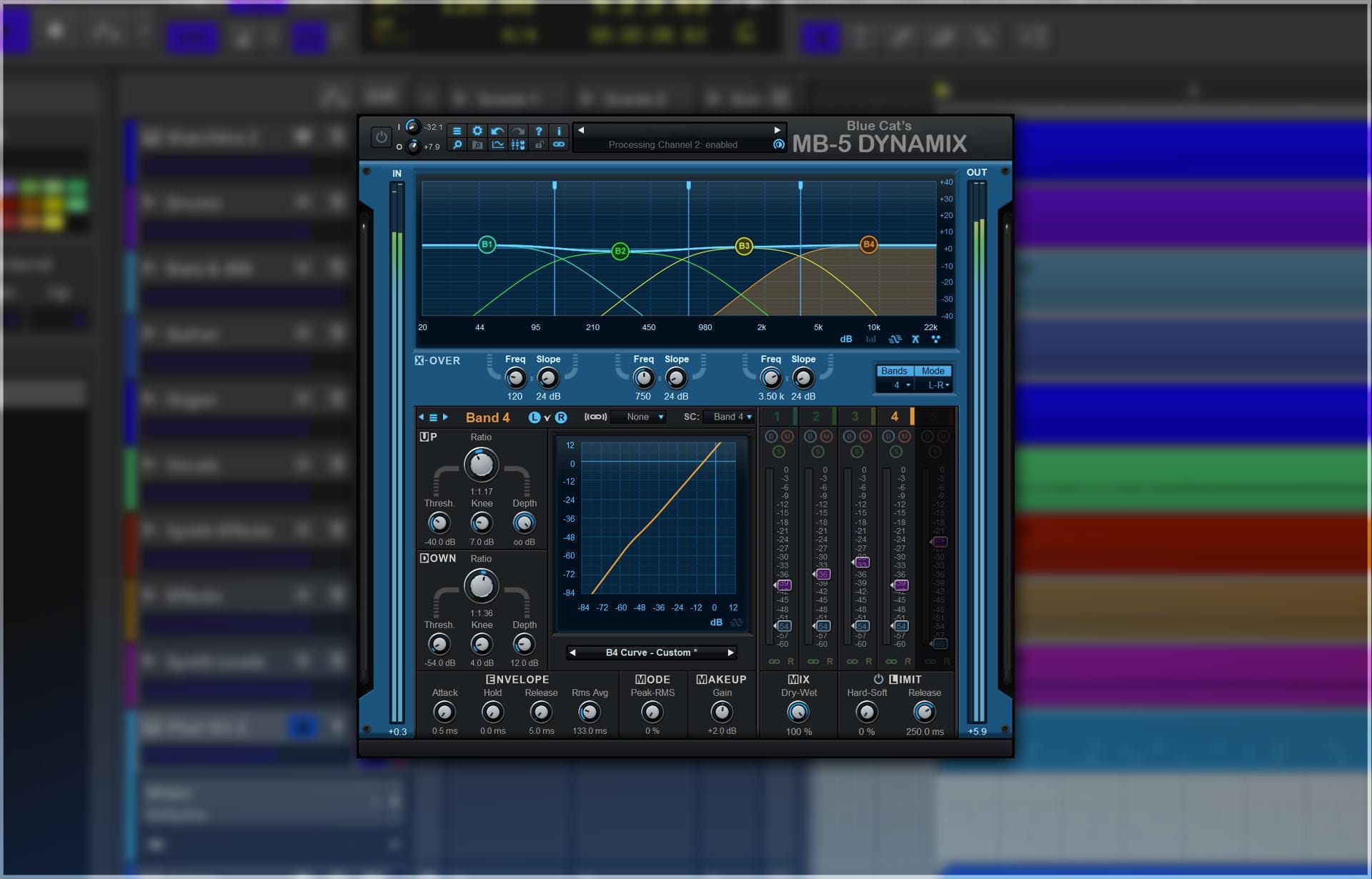This screenshot has width=1372, height=879.
Task: Open the UP section menu
Action: (428, 437)
